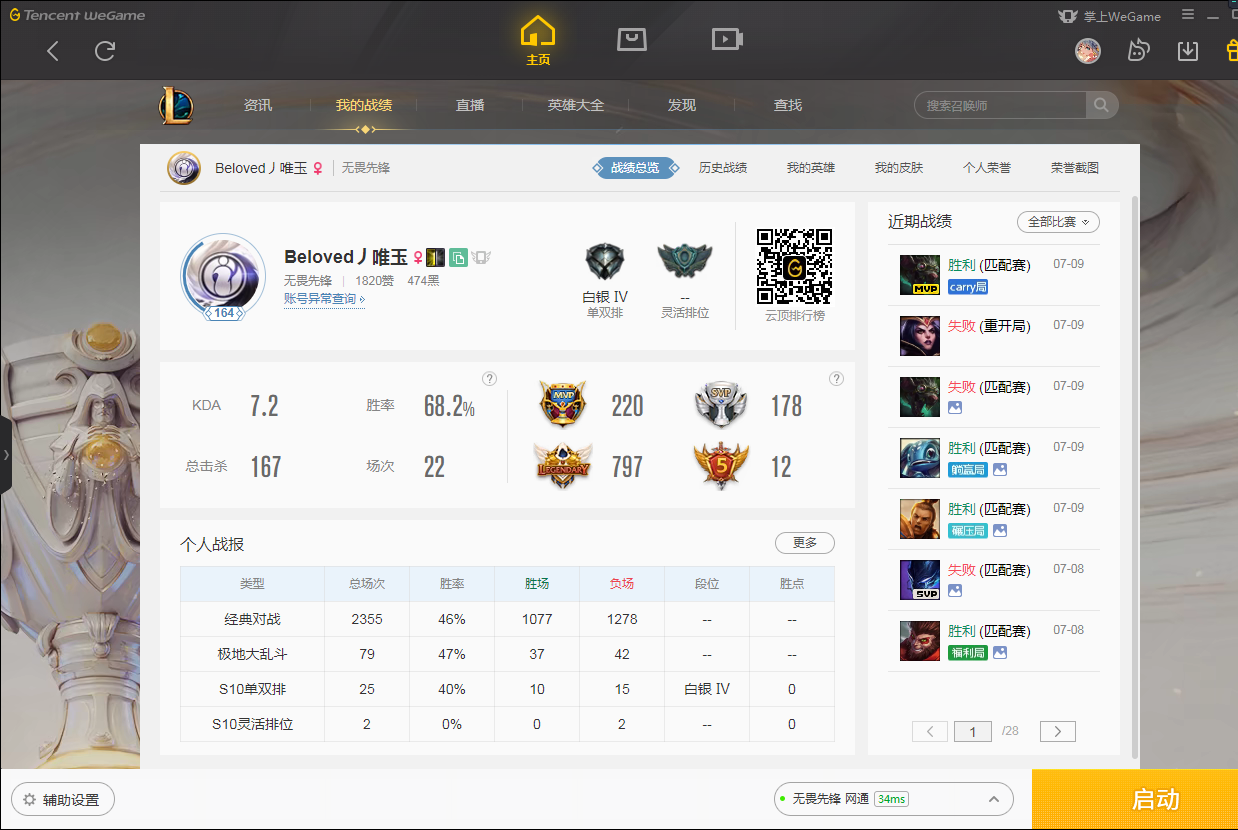
Task: Click the grey winged badge beside name
Action: pos(481,257)
